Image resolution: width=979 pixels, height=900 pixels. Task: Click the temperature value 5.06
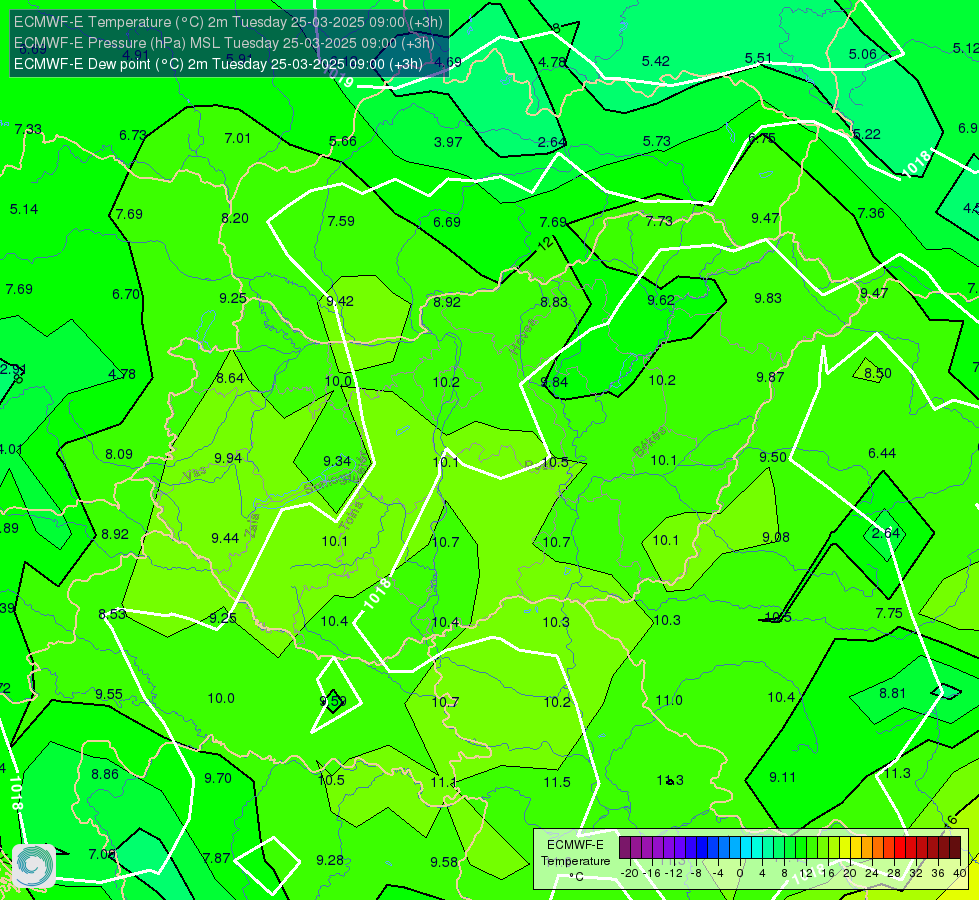pos(862,54)
